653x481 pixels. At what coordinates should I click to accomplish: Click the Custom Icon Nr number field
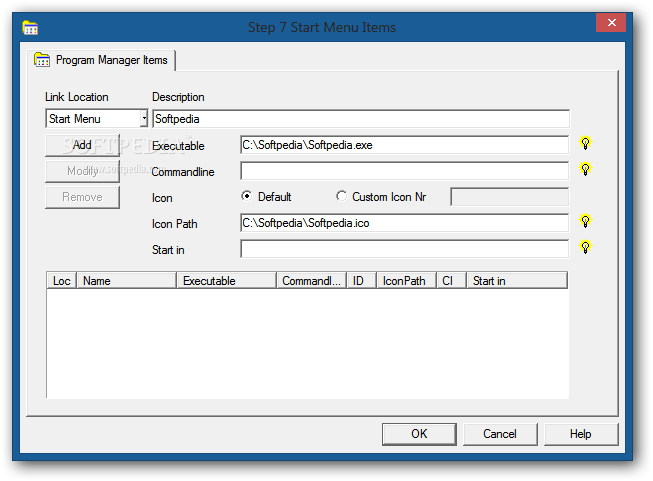coord(509,197)
